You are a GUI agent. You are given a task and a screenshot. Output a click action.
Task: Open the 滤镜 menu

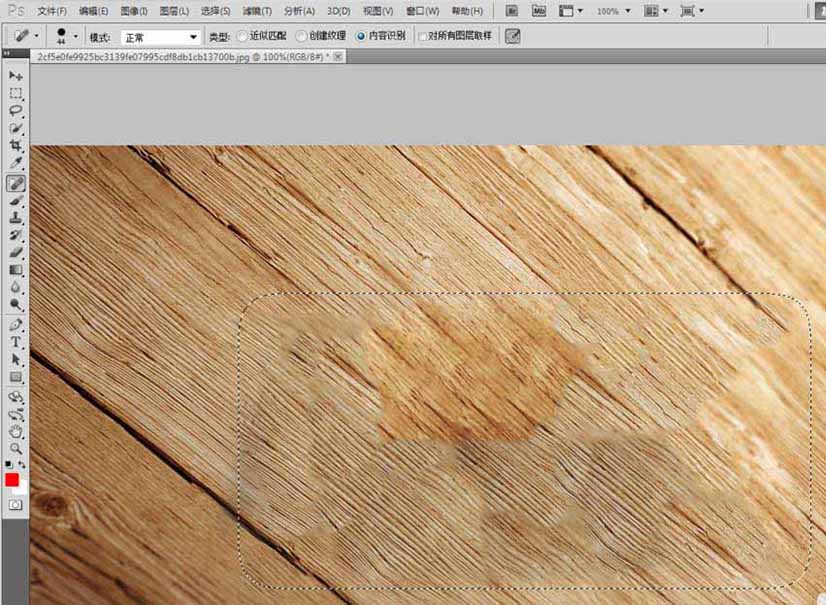point(258,10)
